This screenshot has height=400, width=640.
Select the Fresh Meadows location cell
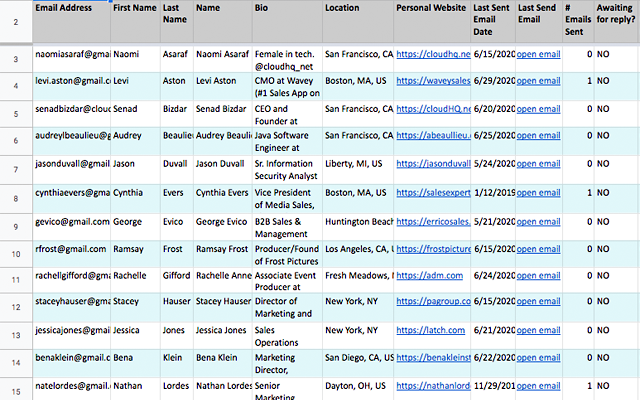coord(358,280)
